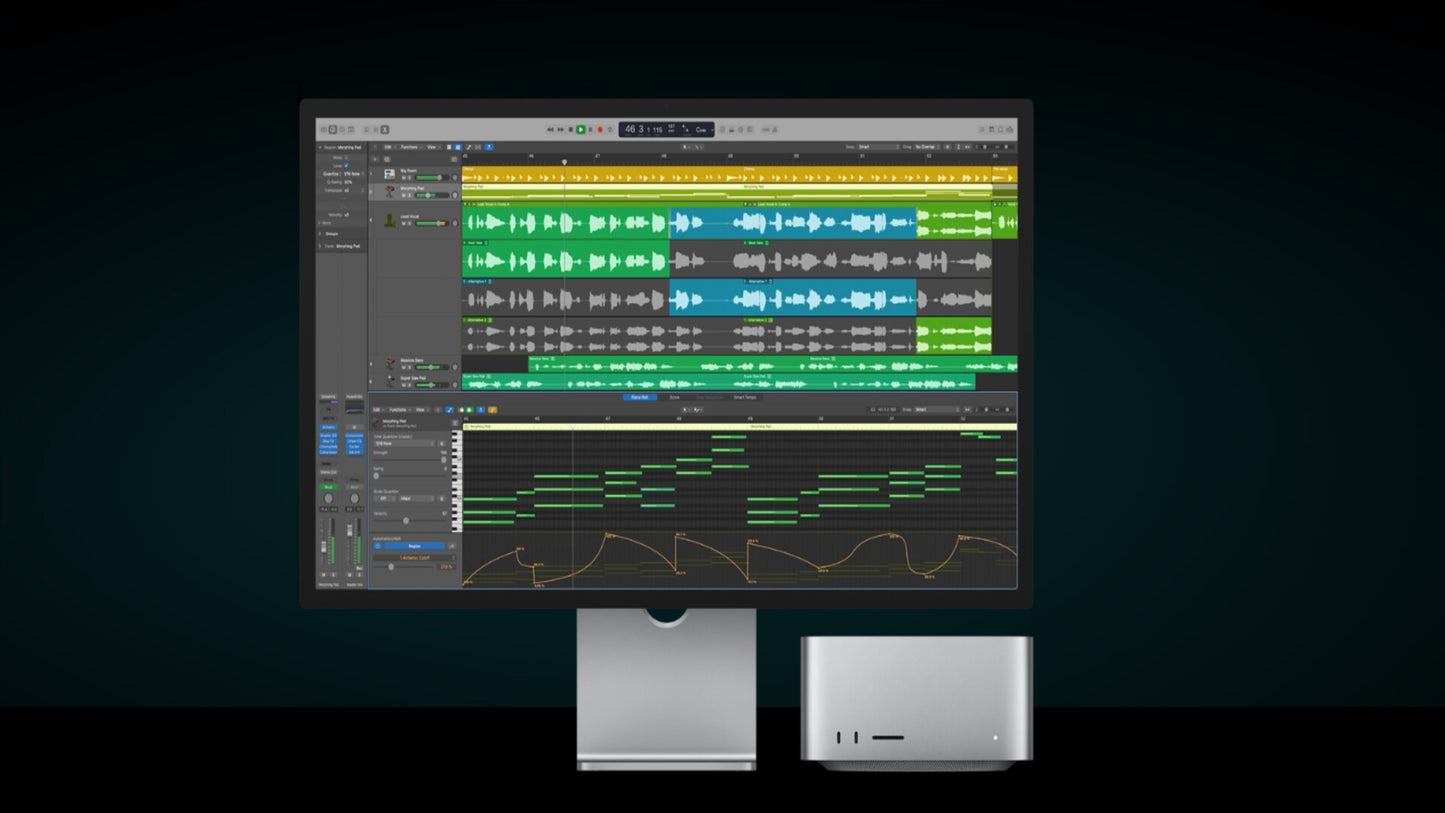
Task: Open the Browsers icon at top right
Action: (x=1010, y=129)
